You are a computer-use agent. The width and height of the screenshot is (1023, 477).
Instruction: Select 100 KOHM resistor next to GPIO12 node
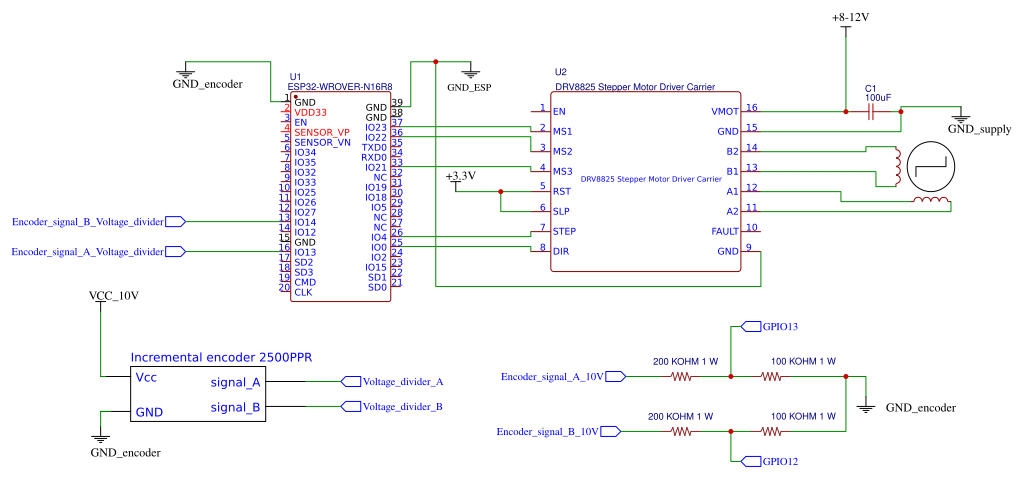click(771, 431)
